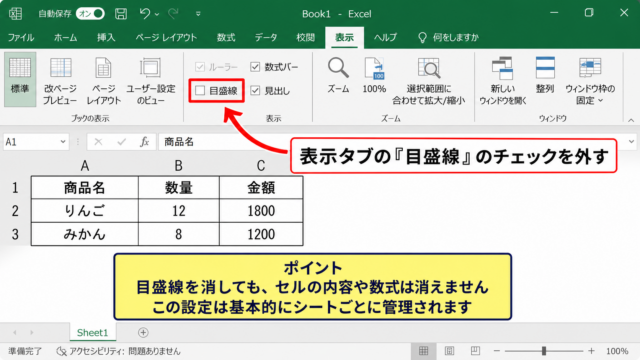Open the ヘルプ tab

pyautogui.click(x=385, y=38)
